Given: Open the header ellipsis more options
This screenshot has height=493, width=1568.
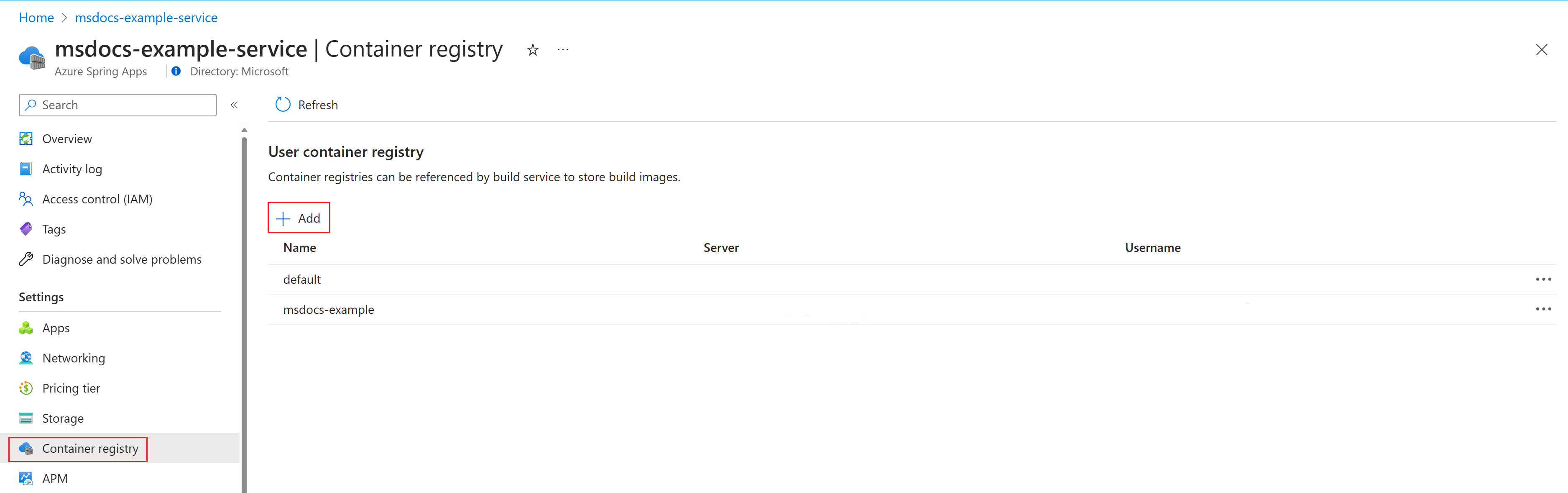Looking at the screenshot, I should click(563, 50).
